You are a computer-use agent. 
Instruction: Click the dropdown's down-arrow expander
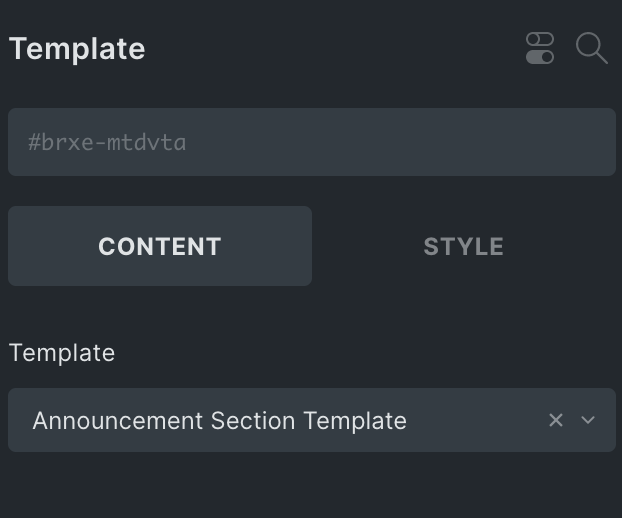click(x=587, y=420)
